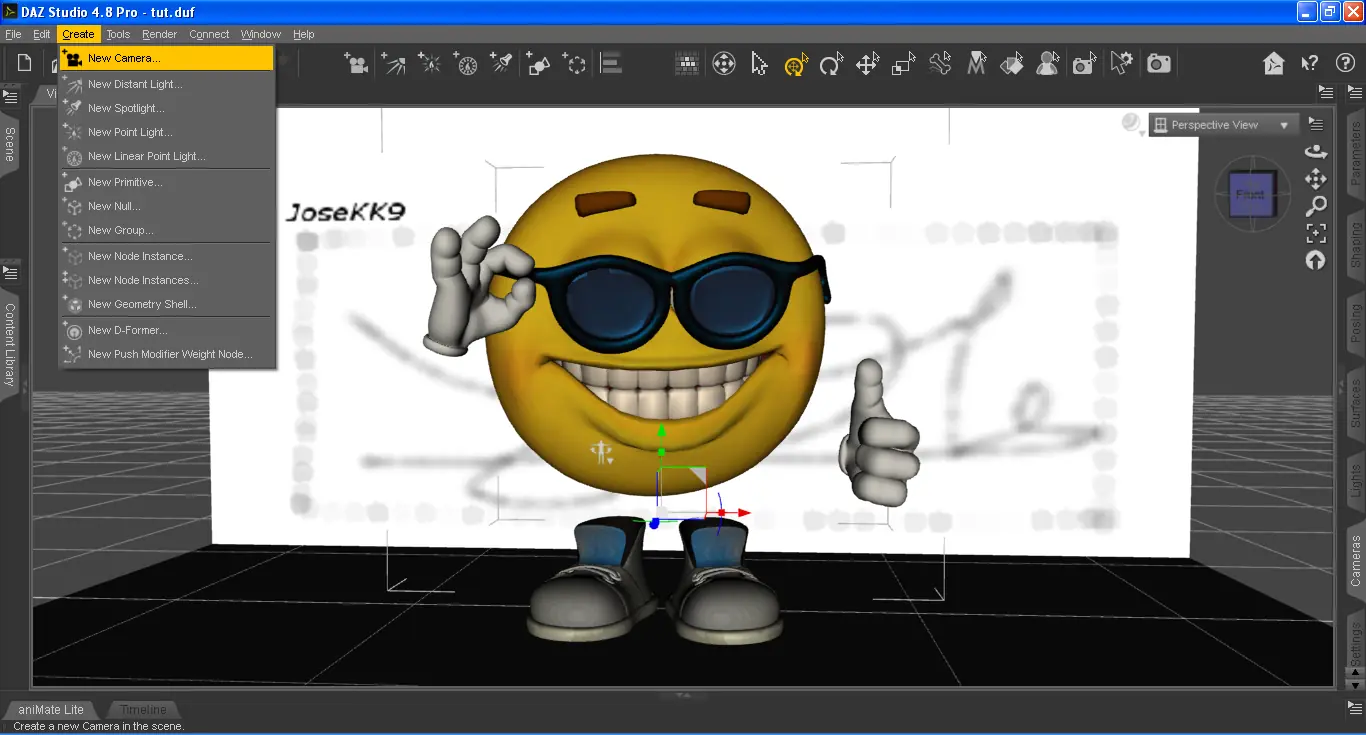Zoom the viewport with the magnifier icon

pyautogui.click(x=1316, y=206)
